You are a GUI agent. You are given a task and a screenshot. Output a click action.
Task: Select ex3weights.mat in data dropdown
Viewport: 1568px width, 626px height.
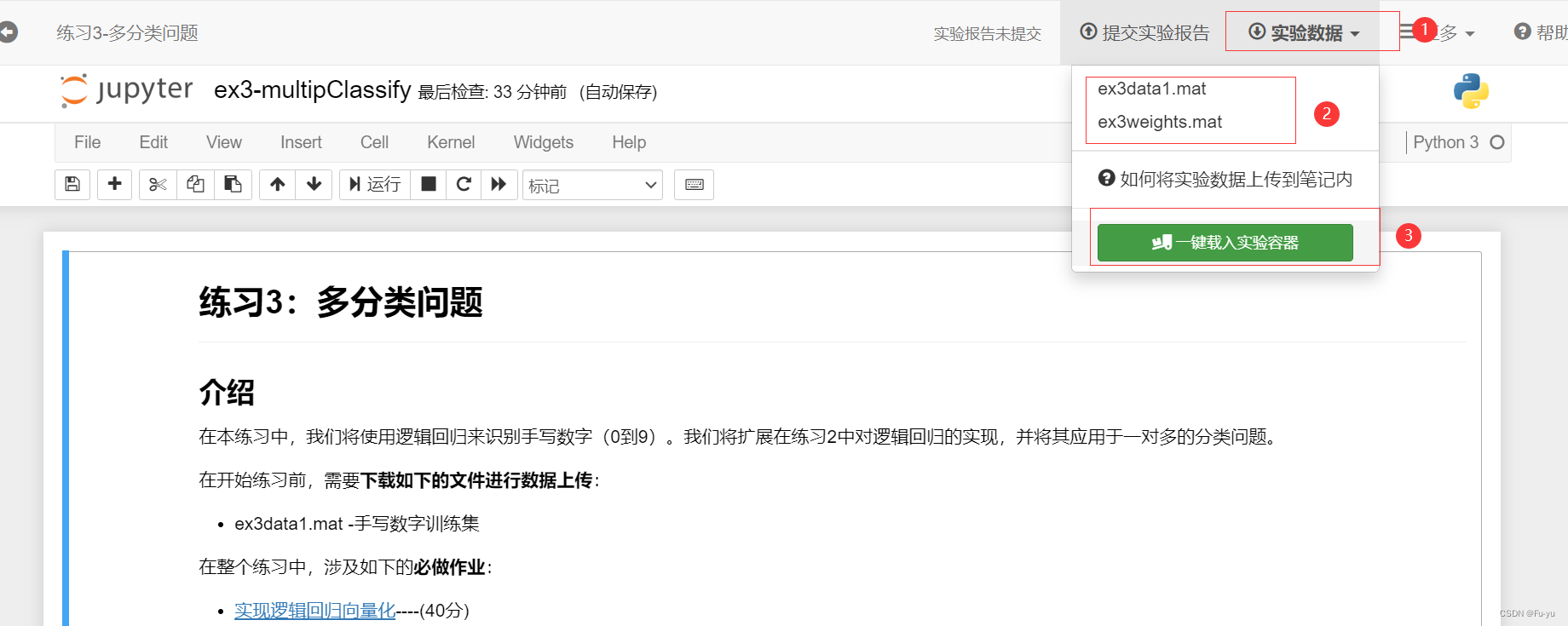1160,122
